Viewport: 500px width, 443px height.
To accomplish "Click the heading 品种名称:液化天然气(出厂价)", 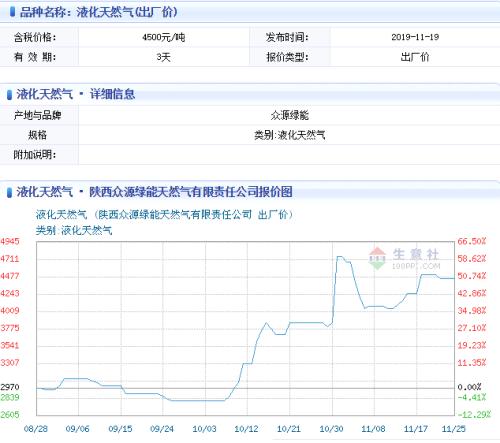I will [98, 12].
